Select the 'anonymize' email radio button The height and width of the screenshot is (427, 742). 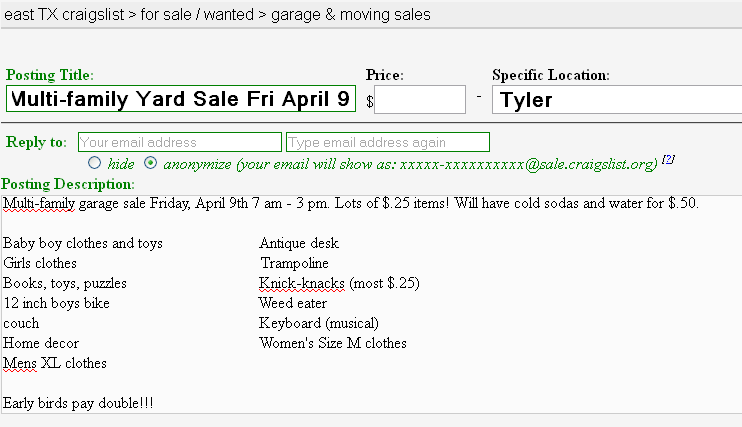[151, 162]
